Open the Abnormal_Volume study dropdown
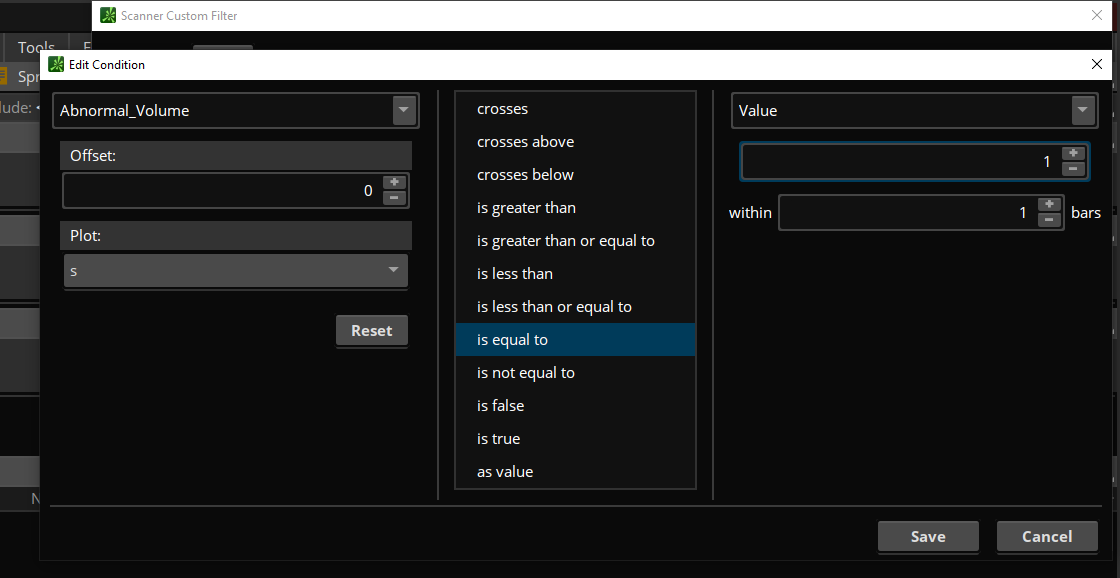 coord(403,110)
